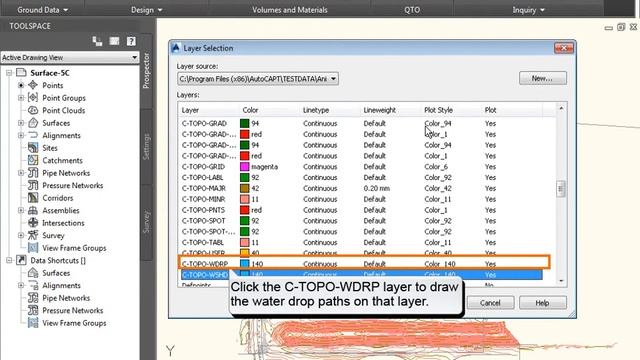Click the Help button
The height and width of the screenshot is (360, 640).
tap(542, 303)
